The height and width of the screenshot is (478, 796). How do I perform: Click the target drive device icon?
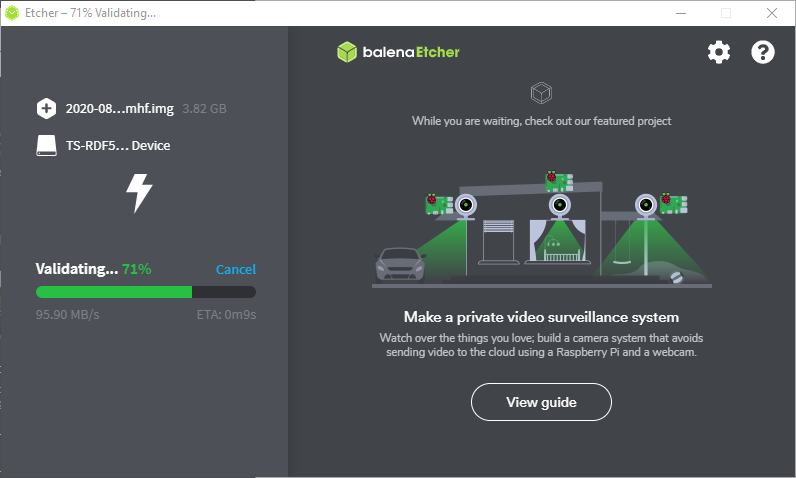[46, 145]
